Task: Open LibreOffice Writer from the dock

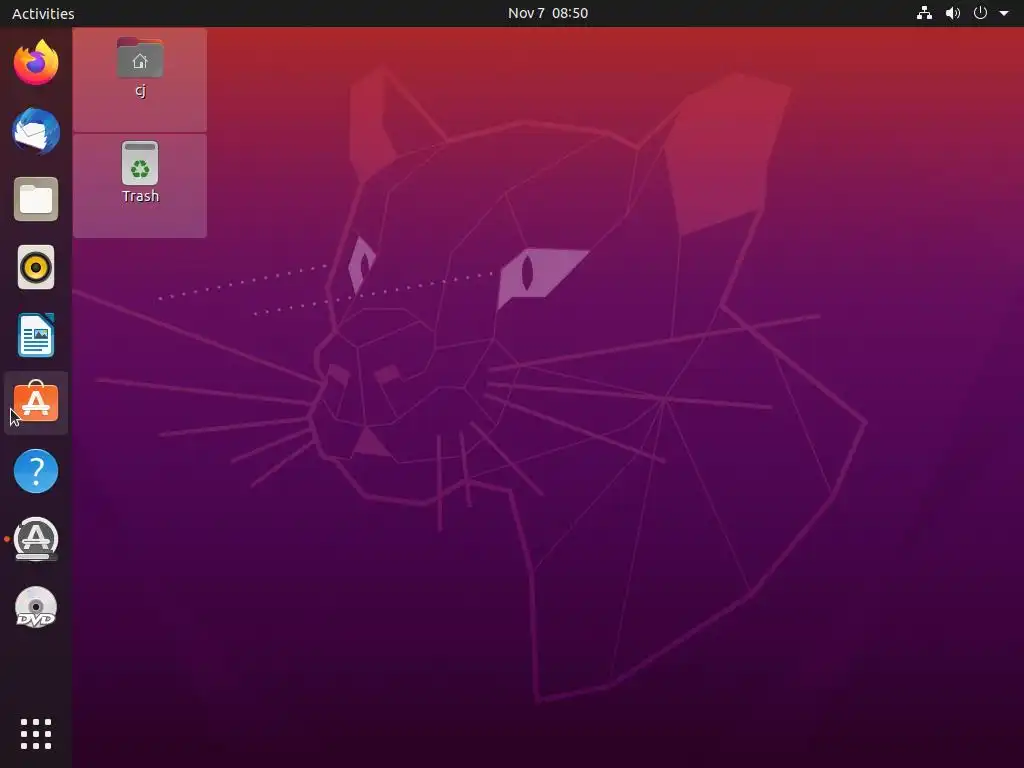Action: [x=36, y=335]
